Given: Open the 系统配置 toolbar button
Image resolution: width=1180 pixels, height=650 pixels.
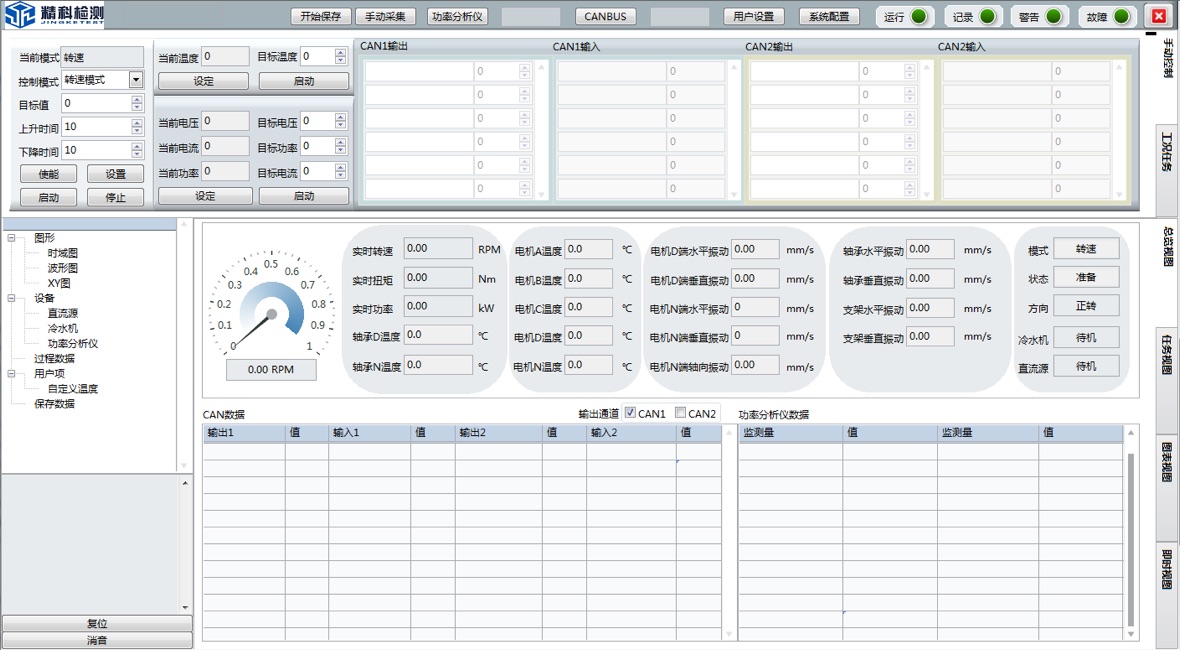Looking at the screenshot, I should pyautogui.click(x=829, y=16).
